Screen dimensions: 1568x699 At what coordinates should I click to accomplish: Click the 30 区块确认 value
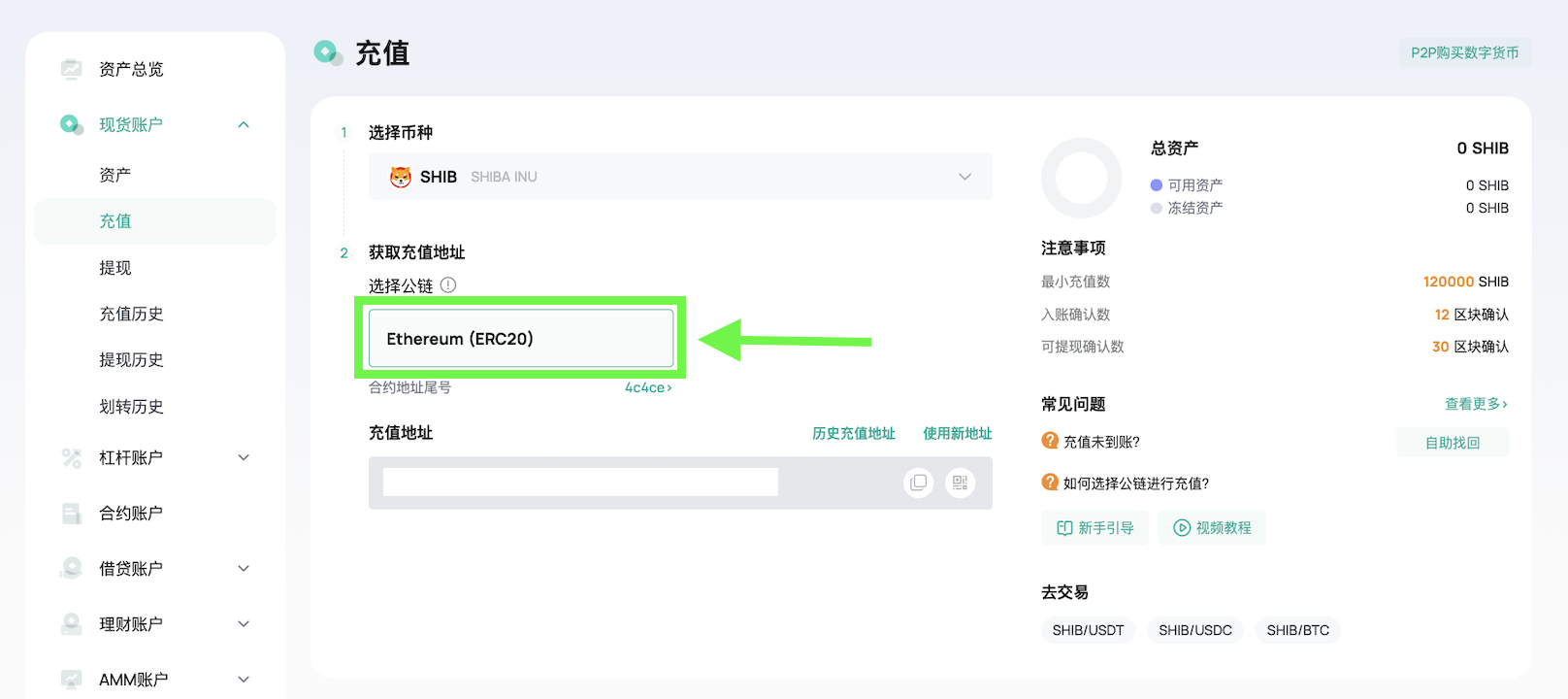pyautogui.click(x=1471, y=347)
